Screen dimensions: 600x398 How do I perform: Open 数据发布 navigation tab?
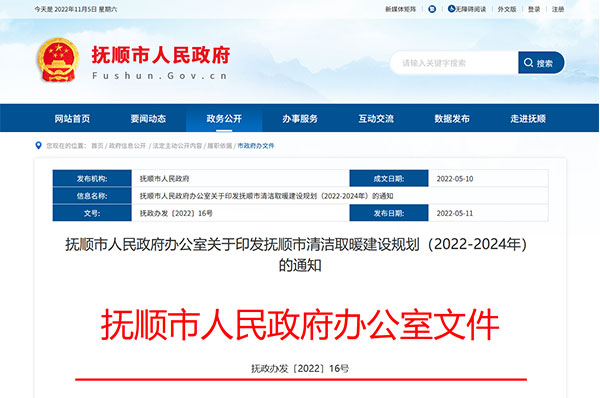tap(452, 119)
